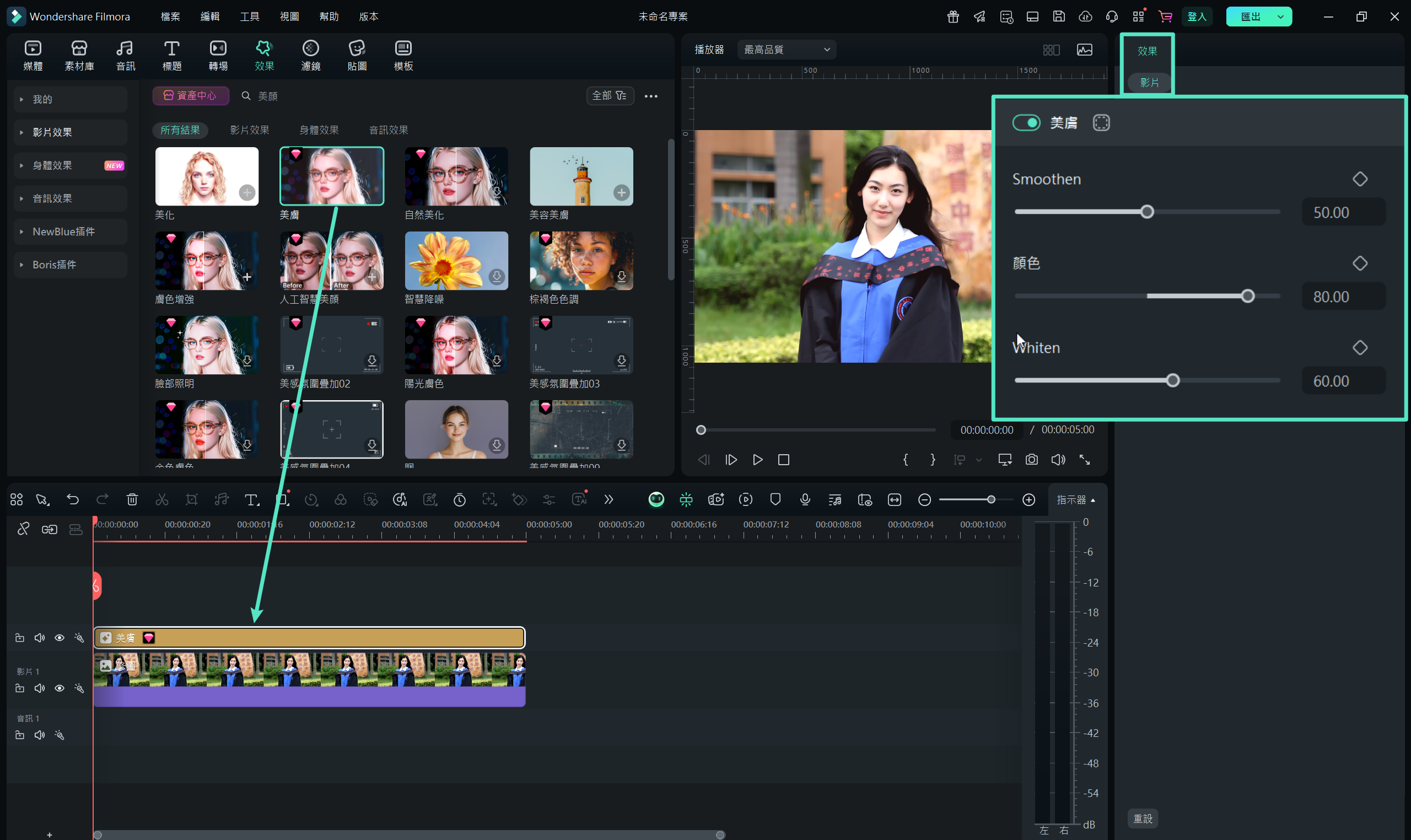Click the delete trash icon

tap(132, 499)
